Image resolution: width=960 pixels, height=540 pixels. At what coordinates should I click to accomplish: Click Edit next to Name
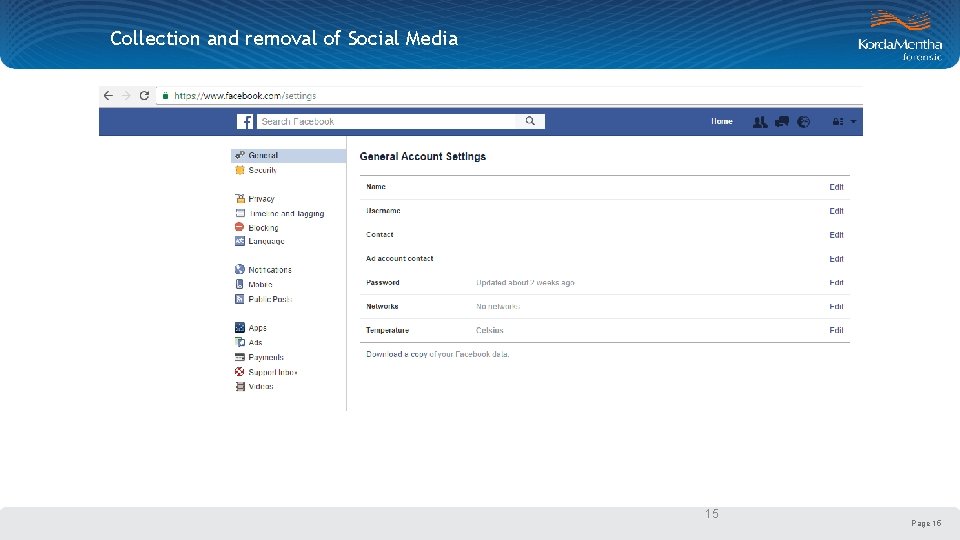pos(836,187)
